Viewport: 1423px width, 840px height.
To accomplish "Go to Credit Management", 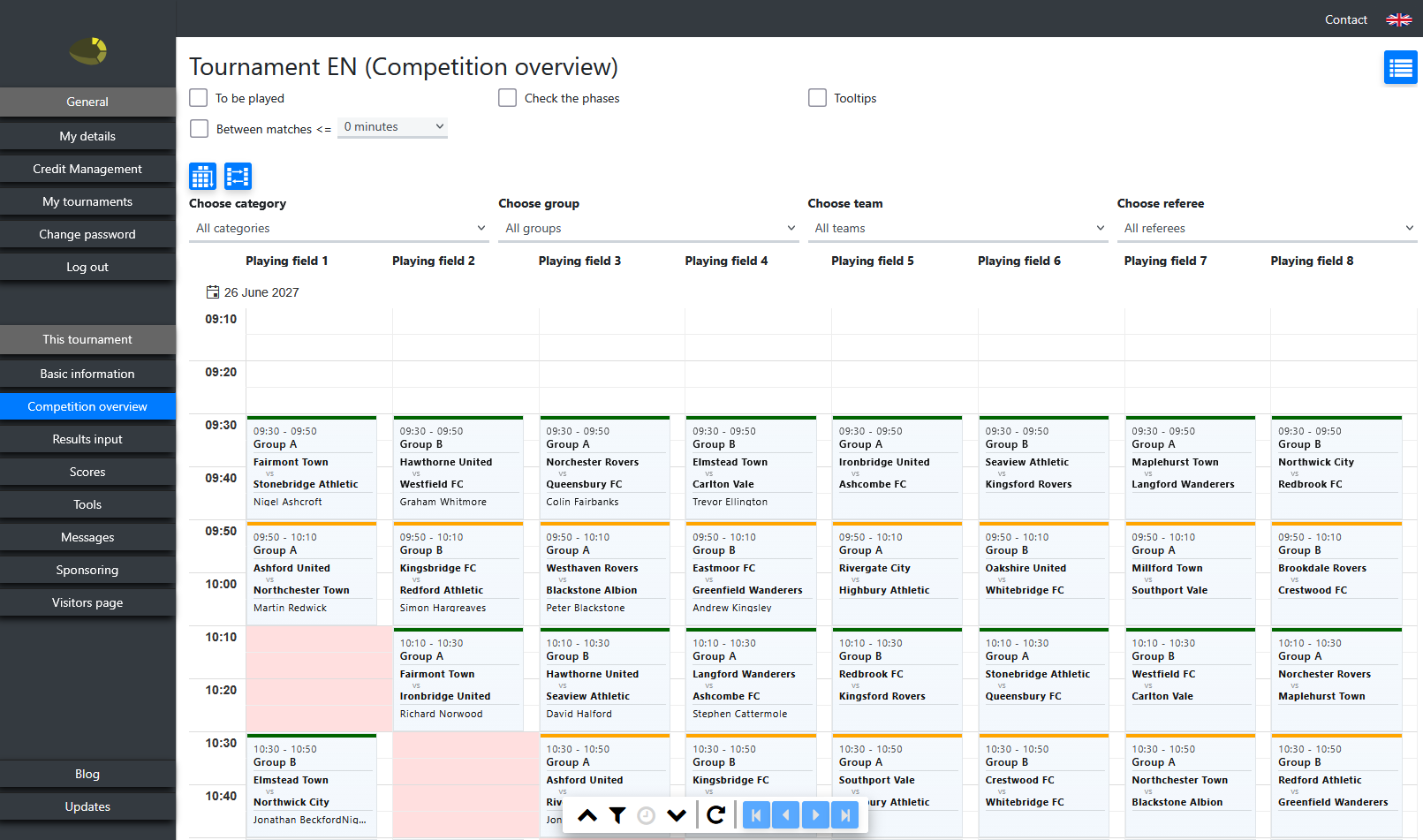I will [x=87, y=169].
